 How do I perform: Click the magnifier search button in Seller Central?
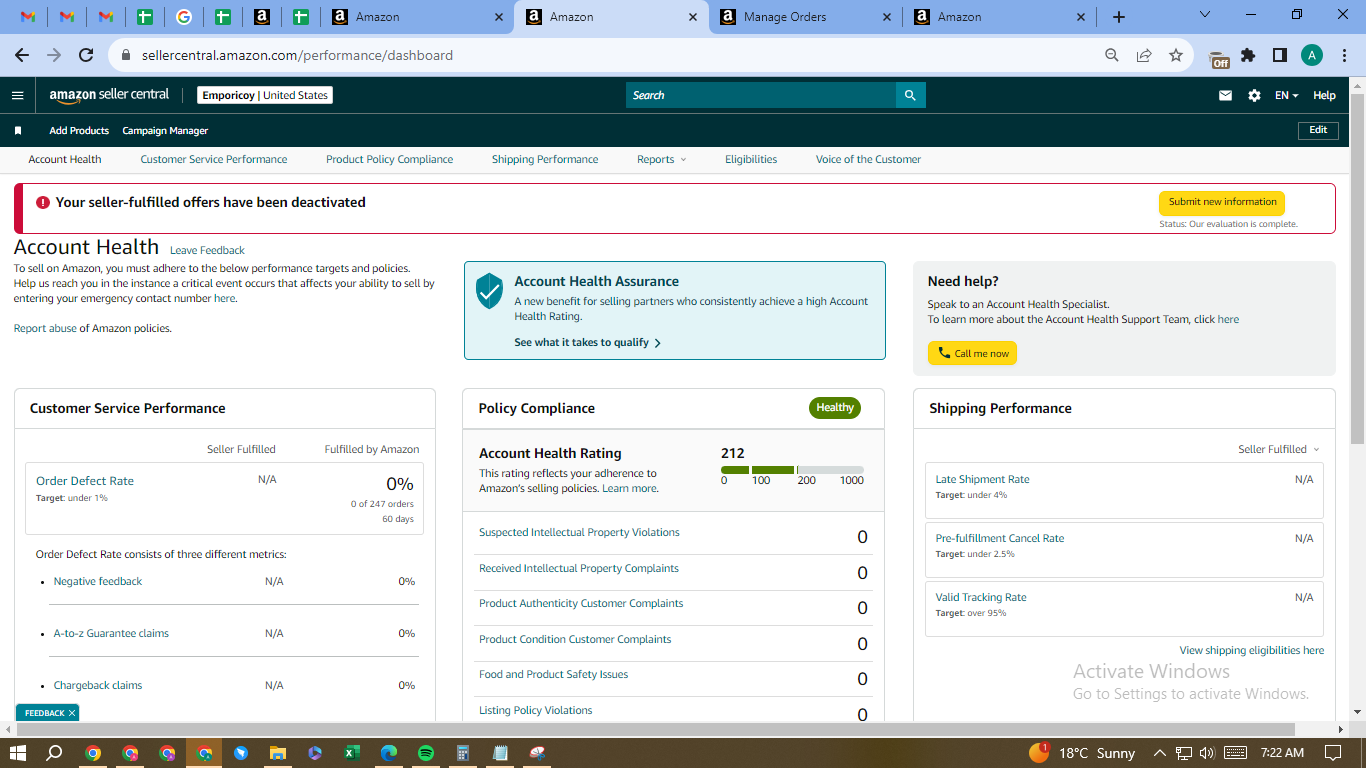[910, 95]
